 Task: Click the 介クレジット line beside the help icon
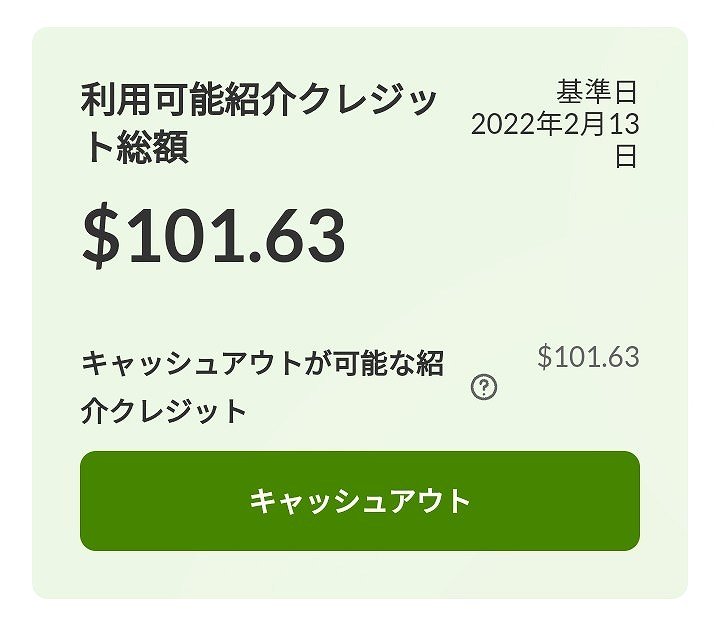click(x=163, y=411)
